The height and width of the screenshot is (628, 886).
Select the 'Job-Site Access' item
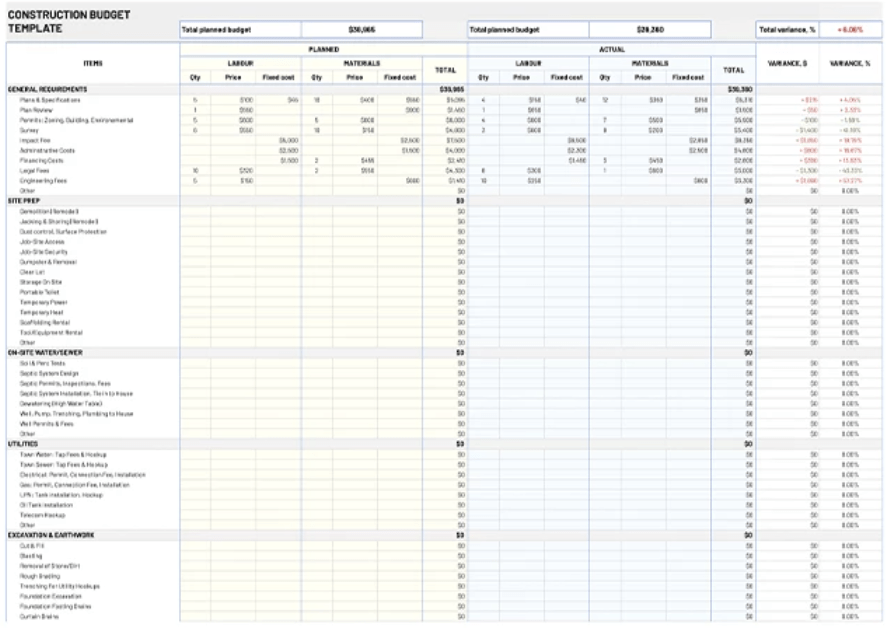coord(42,242)
